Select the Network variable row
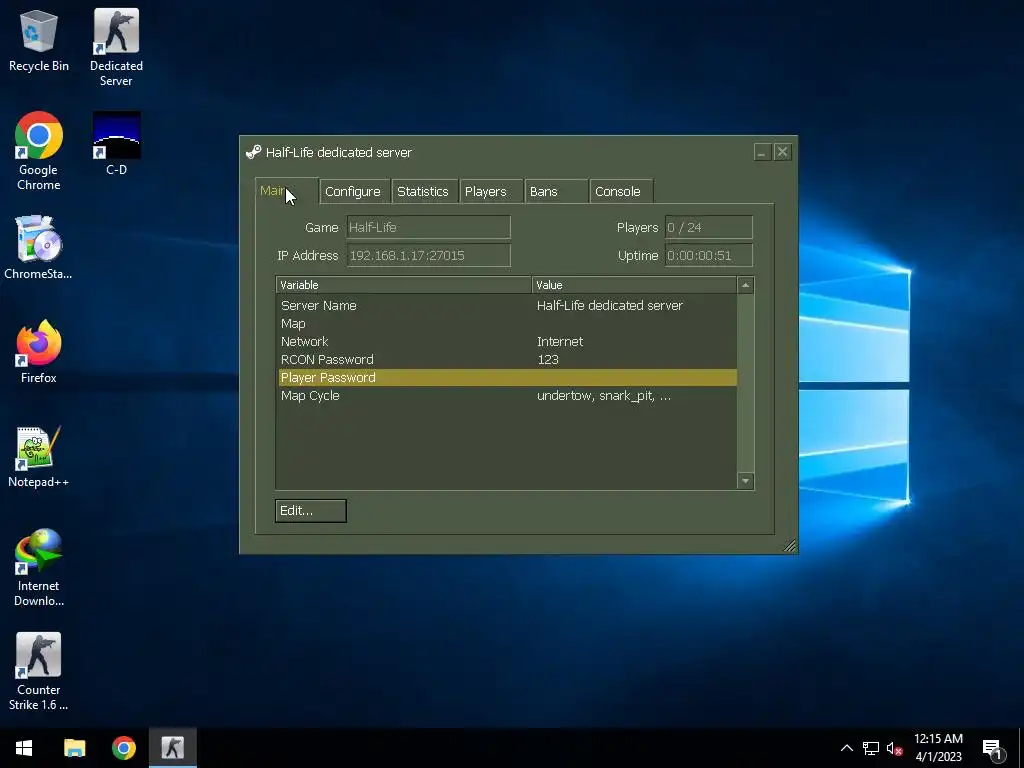1024x768 pixels. pyautogui.click(x=506, y=342)
